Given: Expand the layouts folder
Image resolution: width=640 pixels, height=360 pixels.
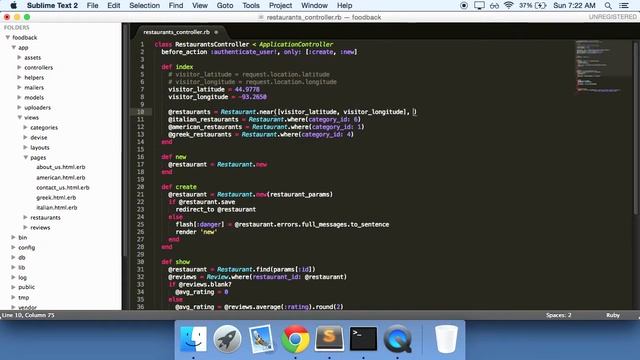Looking at the screenshot, I should click(x=25, y=147).
